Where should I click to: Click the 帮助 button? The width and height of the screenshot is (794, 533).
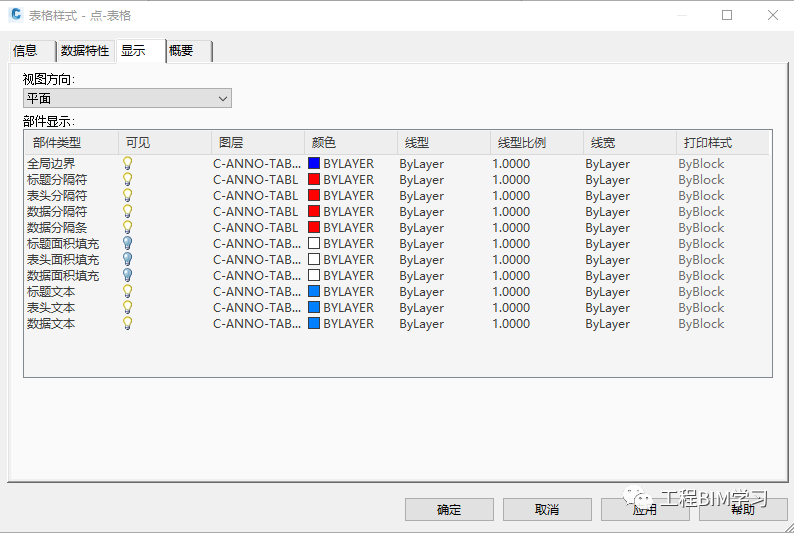743,509
